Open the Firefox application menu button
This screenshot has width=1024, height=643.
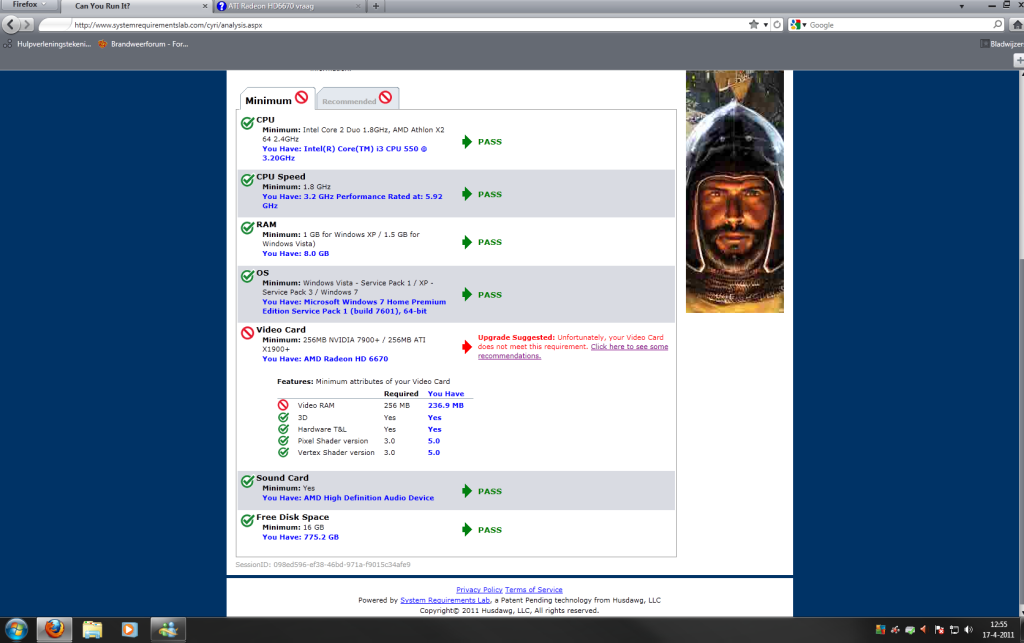tap(29, 5)
